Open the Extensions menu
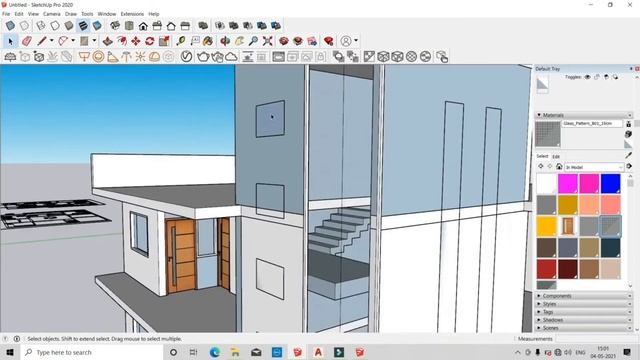Image resolution: width=640 pixels, height=360 pixels. tap(132, 14)
